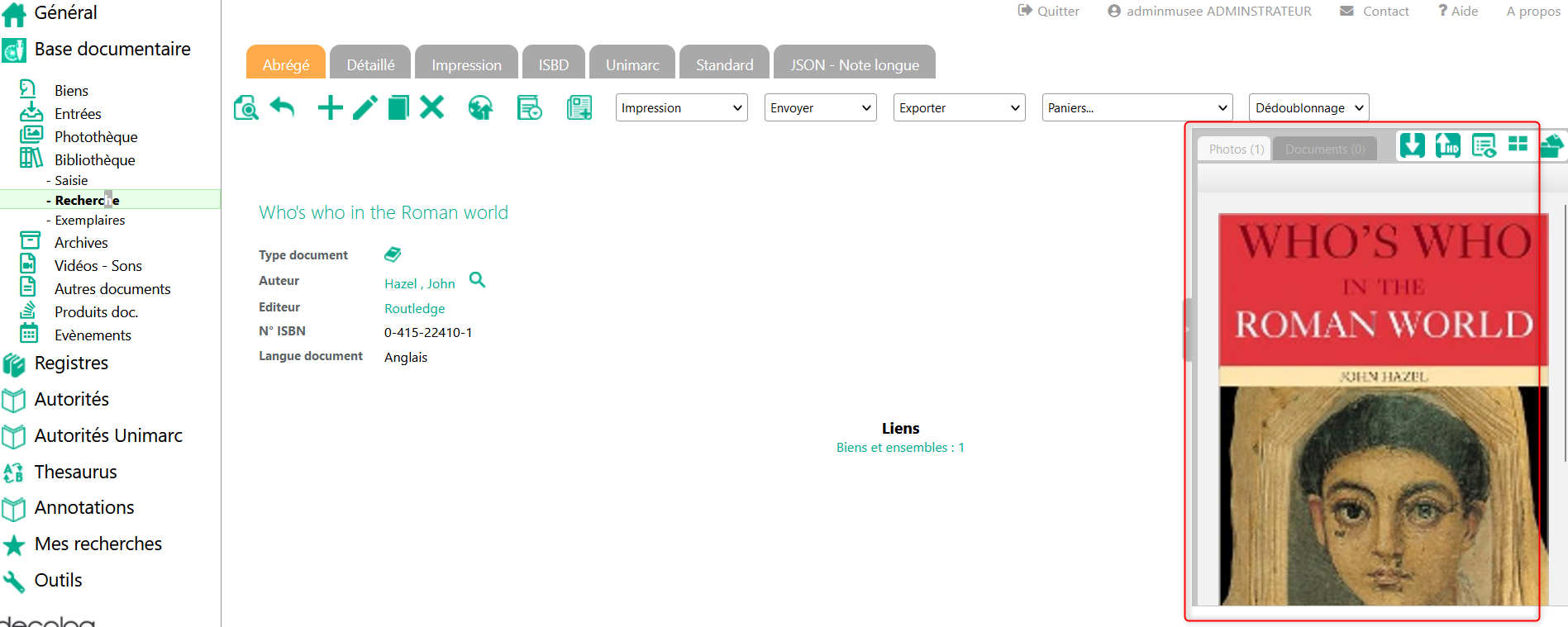Download the photo with arrow-down icon

coord(1412,145)
